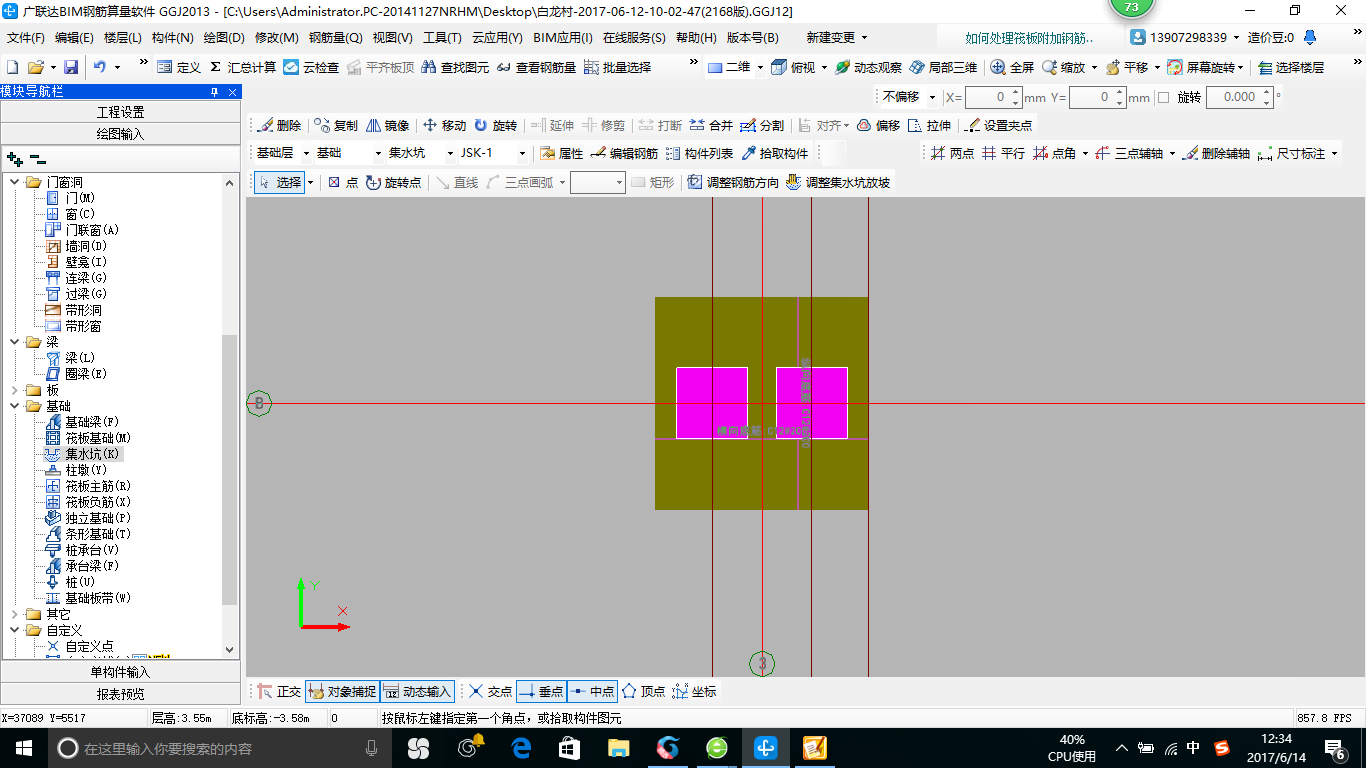Click the 拉伸 stretch tool
The height and width of the screenshot is (768, 1366).
click(x=930, y=125)
